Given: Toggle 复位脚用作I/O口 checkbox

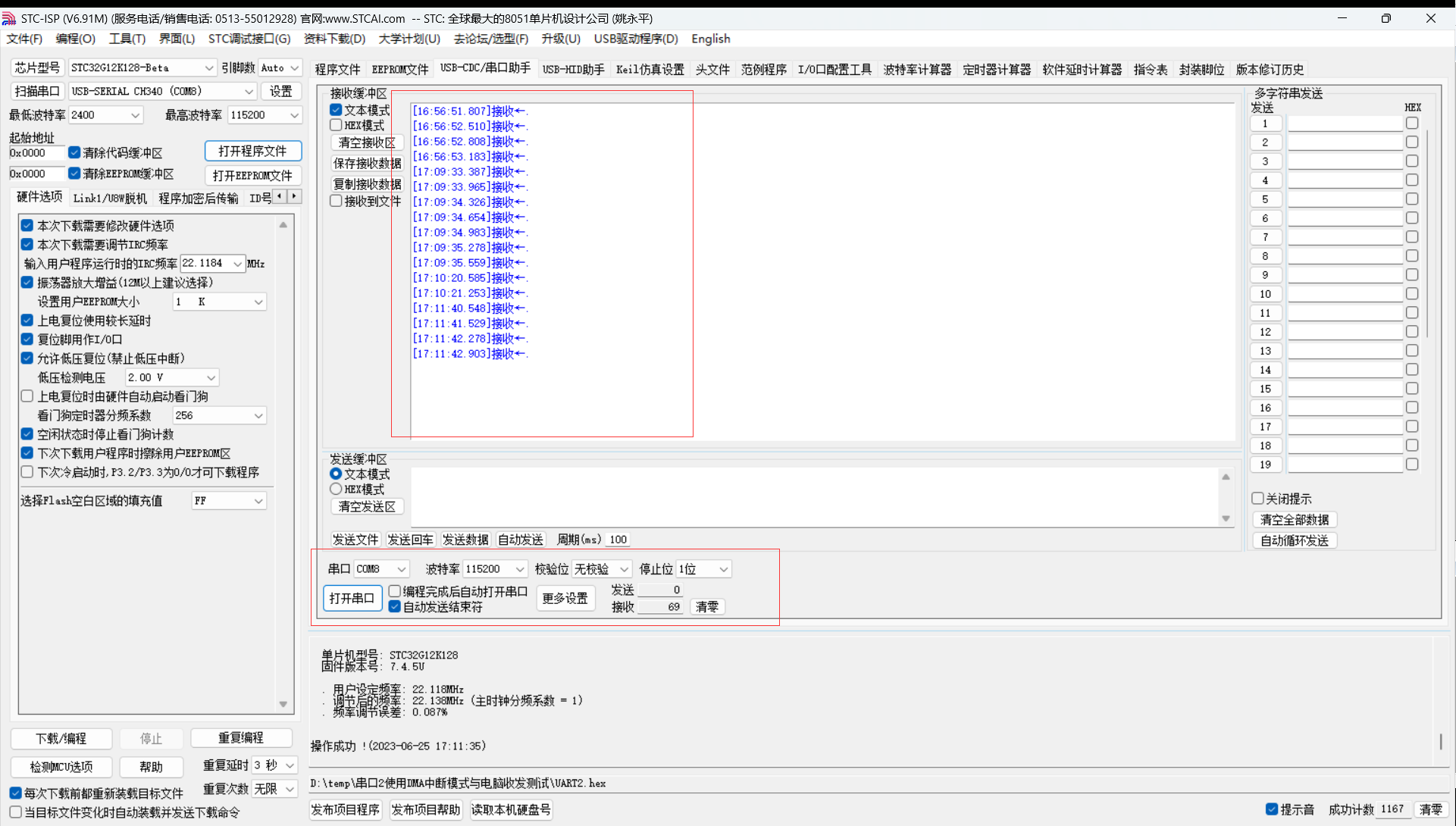Looking at the screenshot, I should pyautogui.click(x=27, y=339).
